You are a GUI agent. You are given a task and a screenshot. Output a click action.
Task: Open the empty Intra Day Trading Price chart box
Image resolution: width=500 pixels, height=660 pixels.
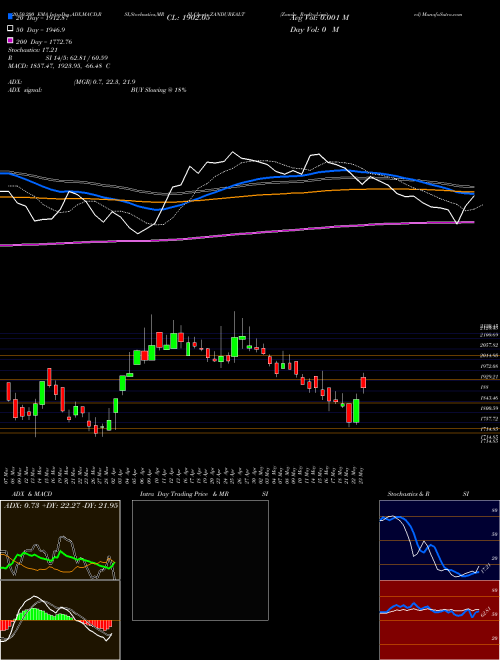[200, 560]
